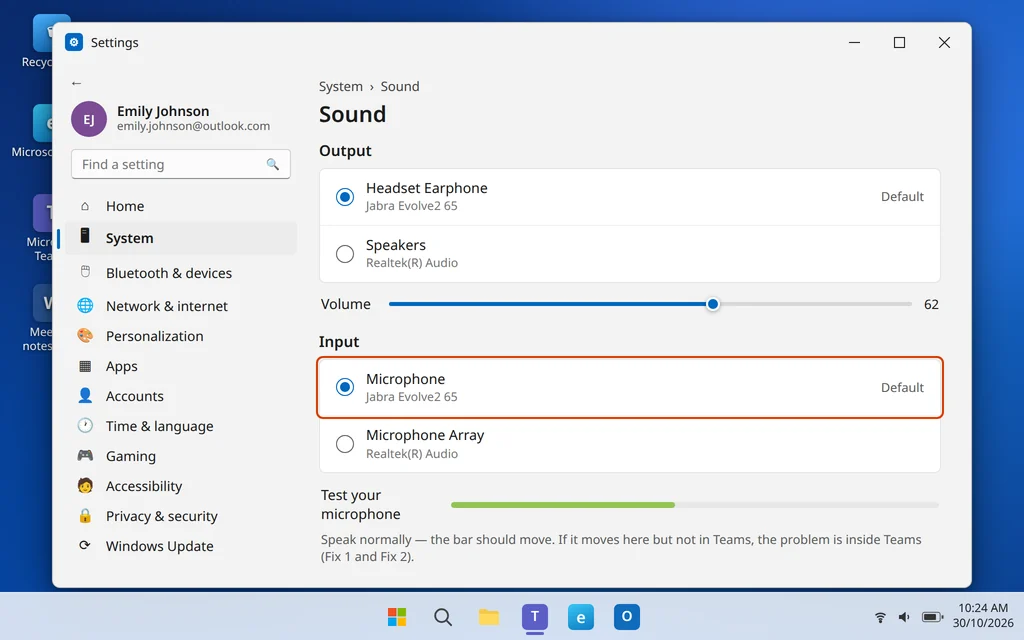Open the Home settings page

coord(180,206)
